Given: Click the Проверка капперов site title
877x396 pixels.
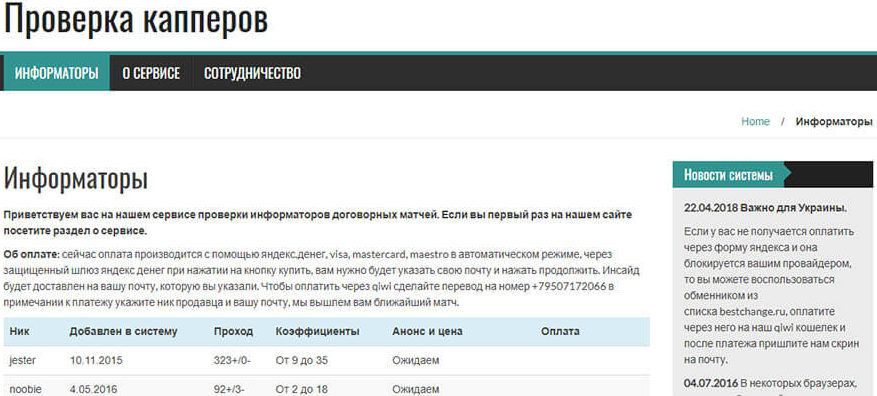Looking at the screenshot, I should (136, 20).
